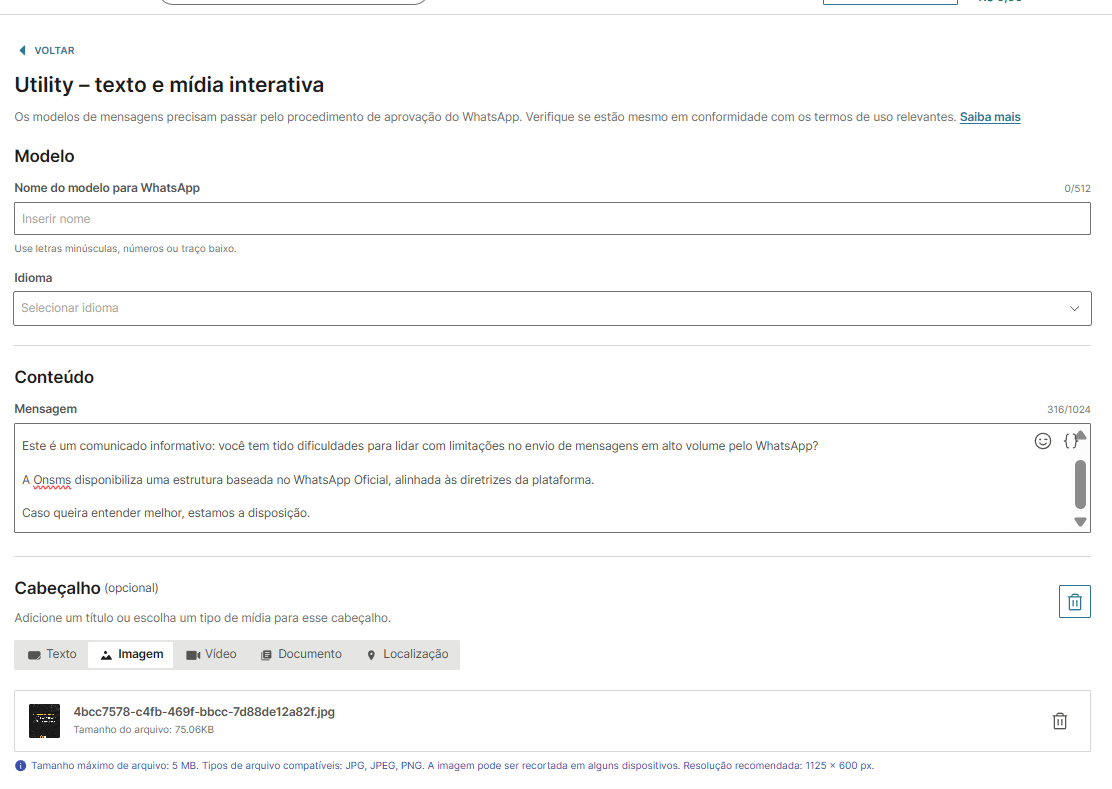Expand the Selecionar idioma dropdown

pyautogui.click(x=552, y=308)
